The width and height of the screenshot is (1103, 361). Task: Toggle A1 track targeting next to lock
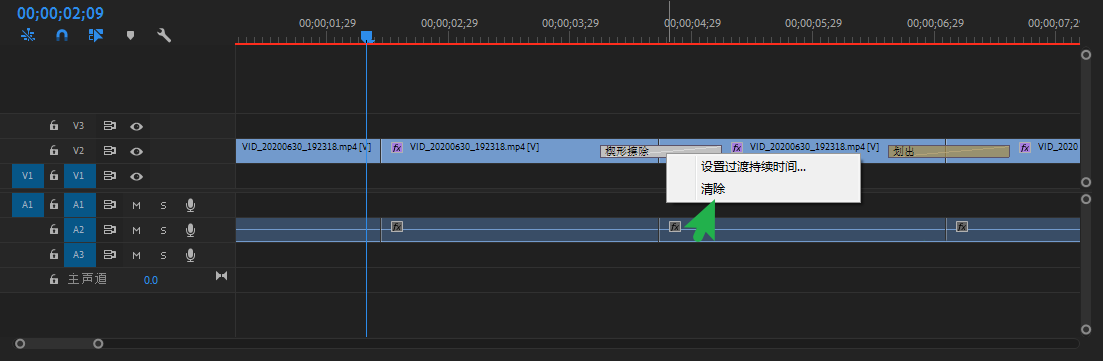click(79, 205)
